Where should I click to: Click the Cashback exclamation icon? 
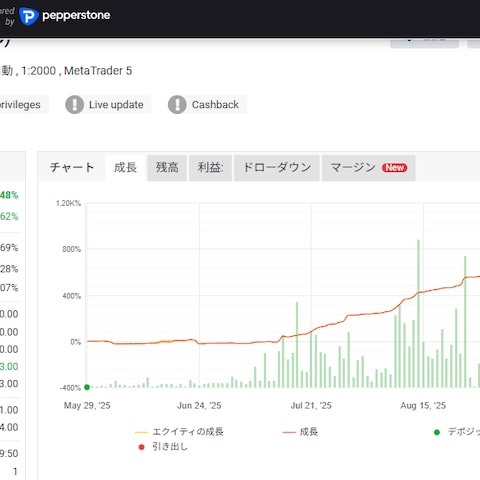point(177,105)
